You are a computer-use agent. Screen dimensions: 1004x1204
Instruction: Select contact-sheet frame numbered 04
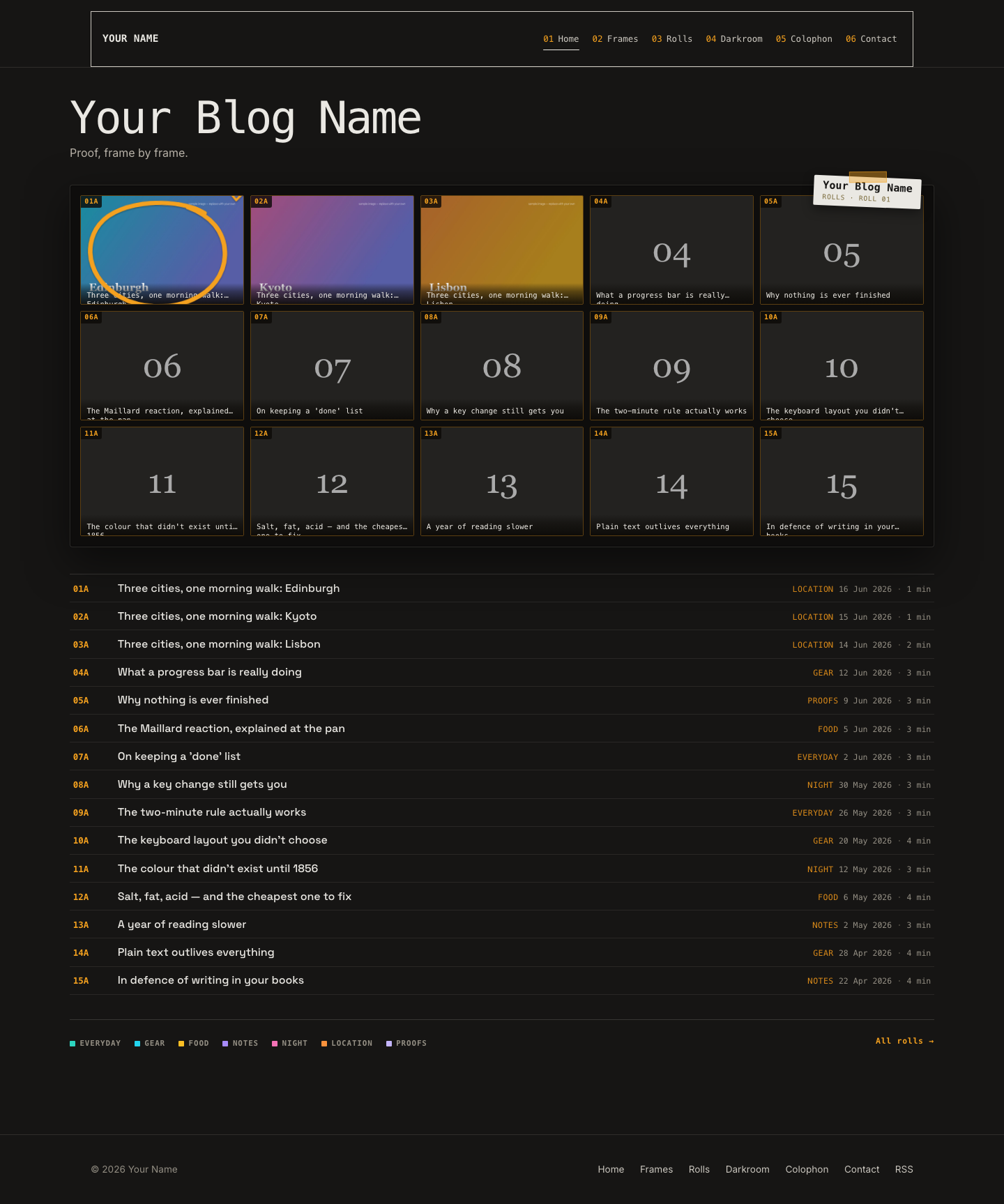(671, 250)
